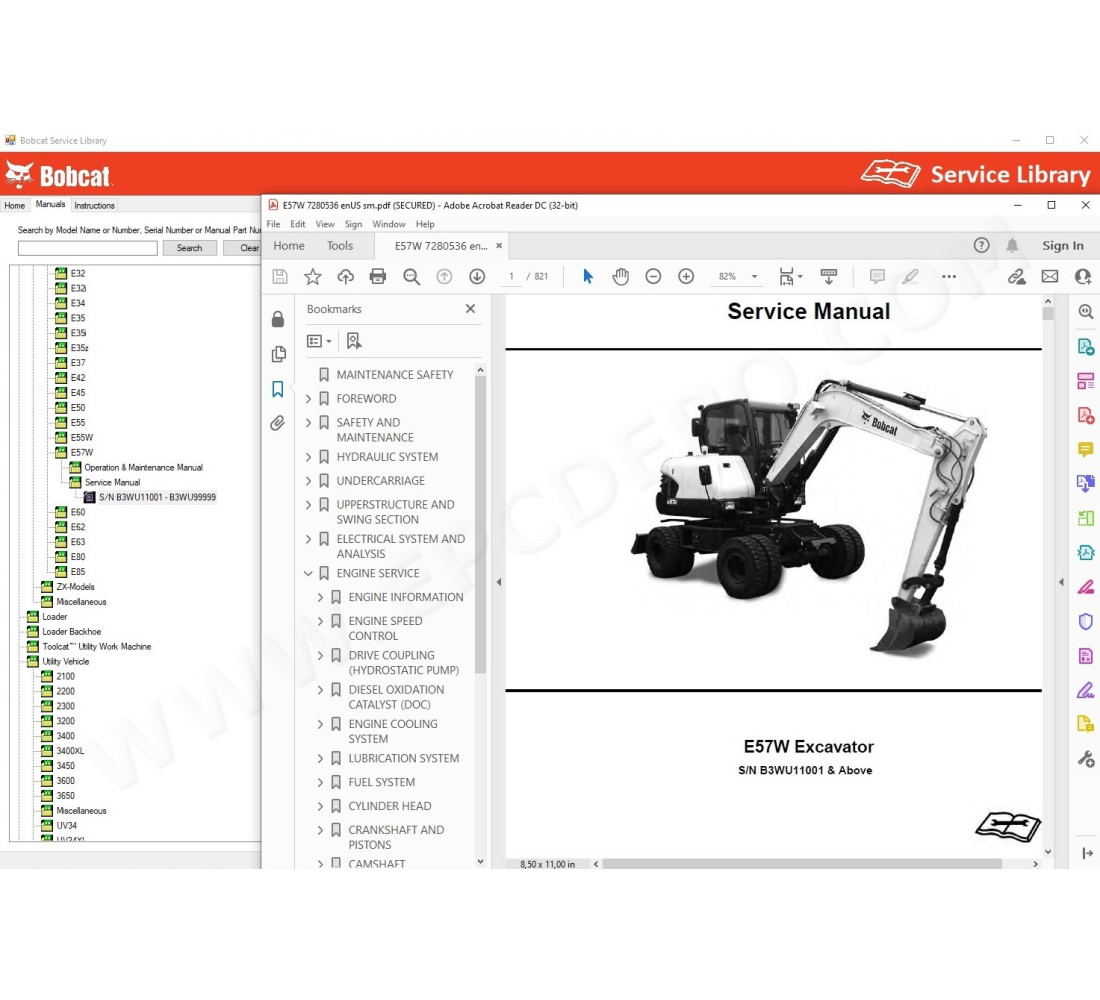The width and height of the screenshot is (1100, 1000).
Task: Open the find text magnifier icon
Action: tap(411, 276)
